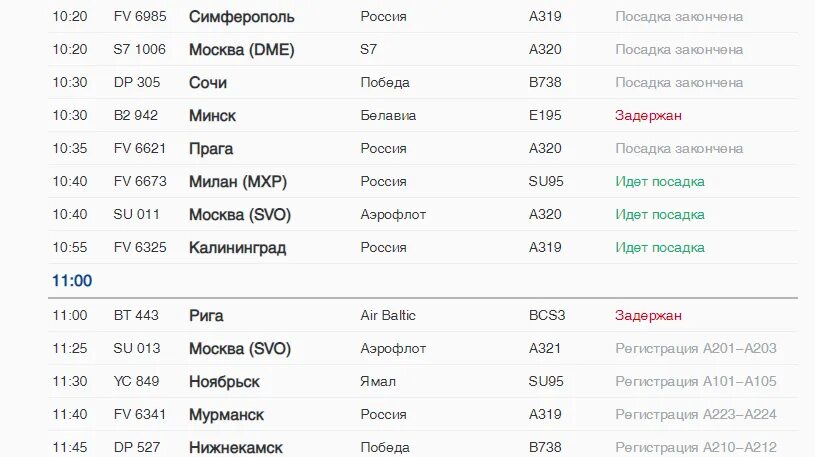Open the Симферополь destination link

tap(242, 17)
